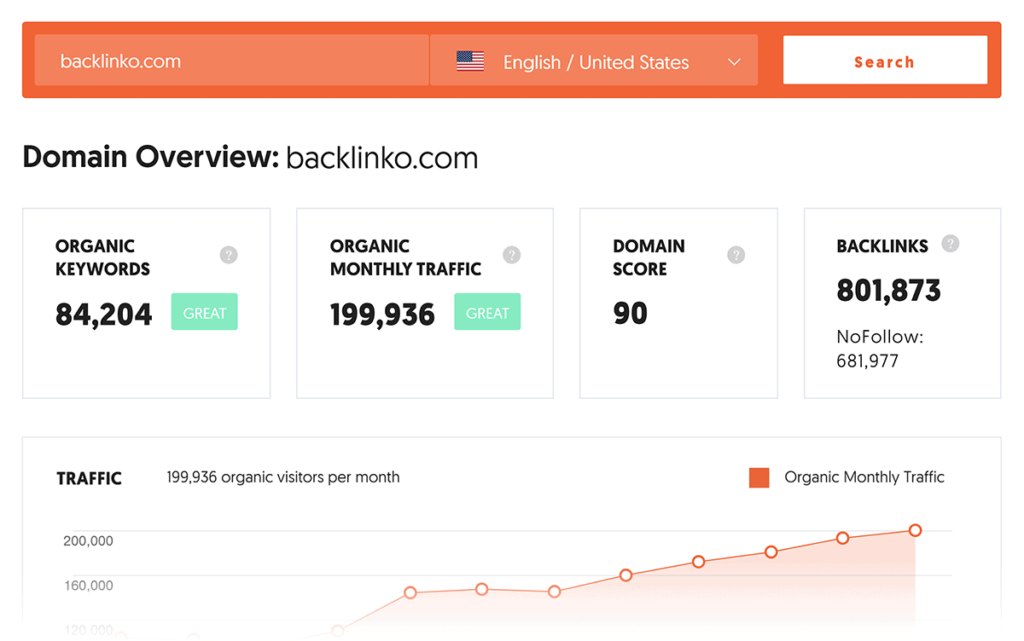
Task: Click the TRAFFIC section heading
Action: [x=89, y=479]
